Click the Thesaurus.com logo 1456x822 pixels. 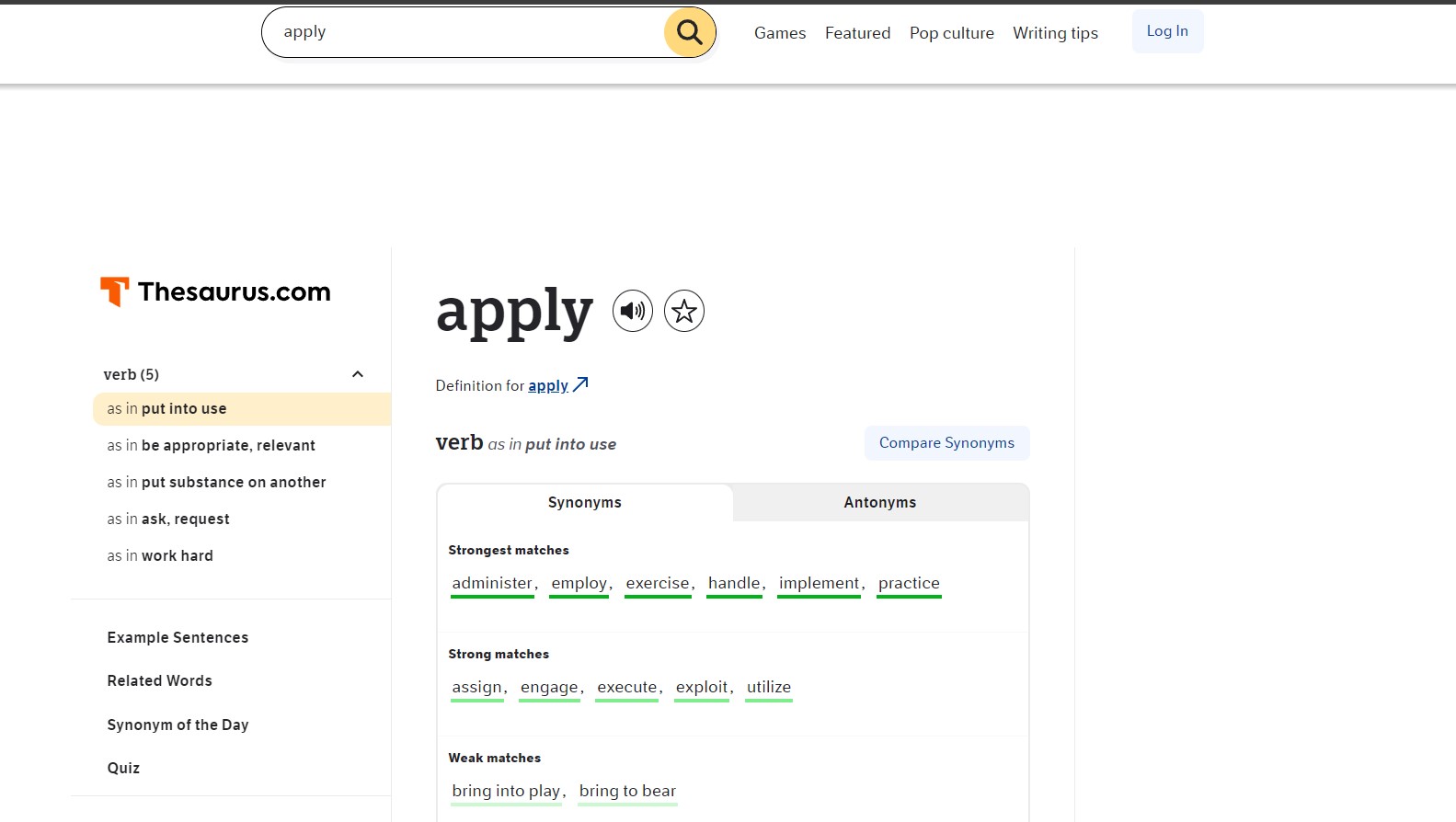(x=215, y=292)
